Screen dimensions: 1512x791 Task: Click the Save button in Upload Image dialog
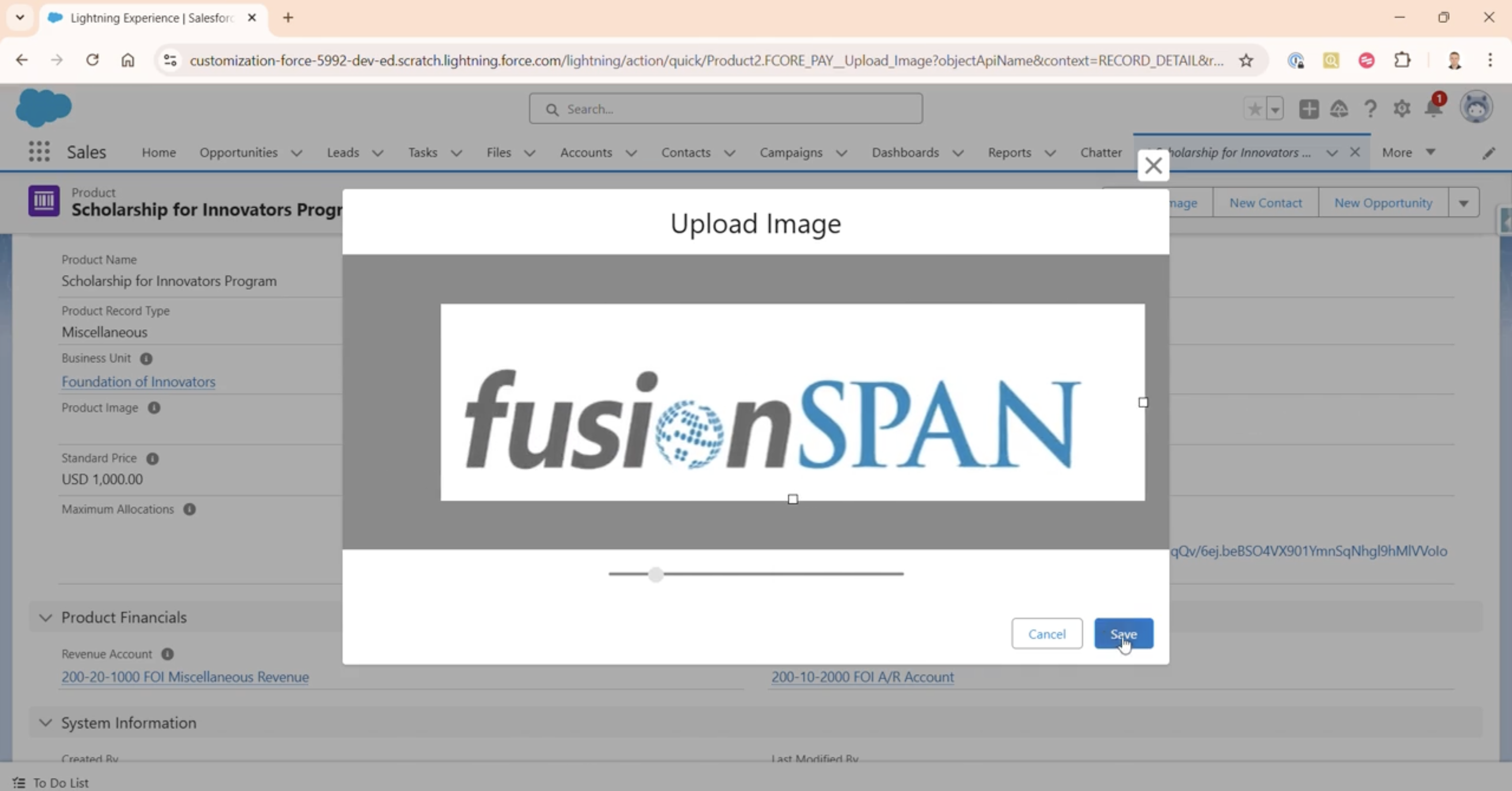(x=1123, y=634)
